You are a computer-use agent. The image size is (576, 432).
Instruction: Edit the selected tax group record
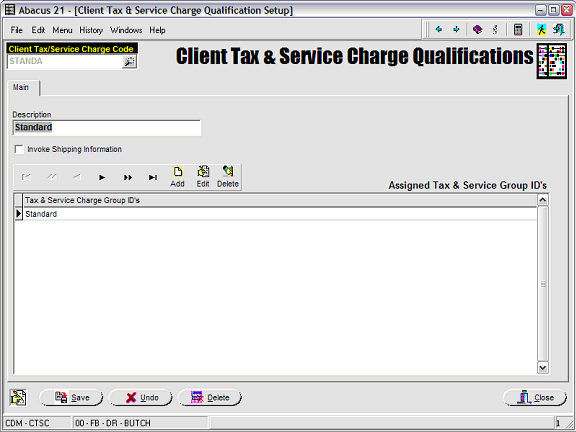click(x=203, y=177)
